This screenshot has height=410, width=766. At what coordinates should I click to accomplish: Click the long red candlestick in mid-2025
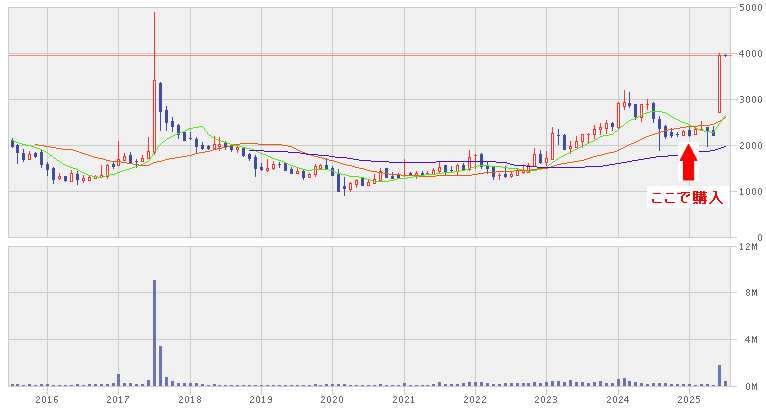click(x=719, y=83)
